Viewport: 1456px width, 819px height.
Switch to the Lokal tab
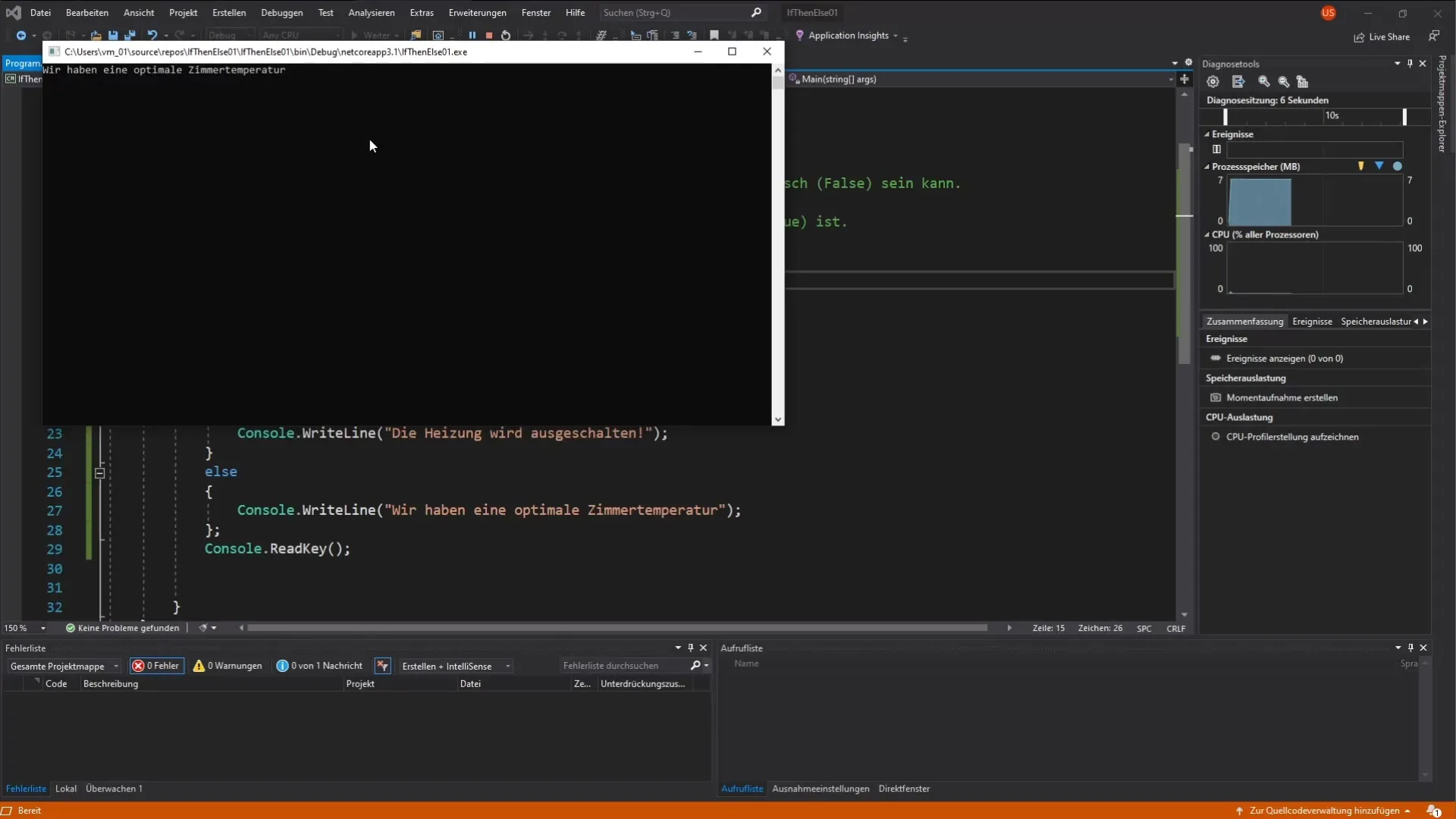tap(66, 789)
